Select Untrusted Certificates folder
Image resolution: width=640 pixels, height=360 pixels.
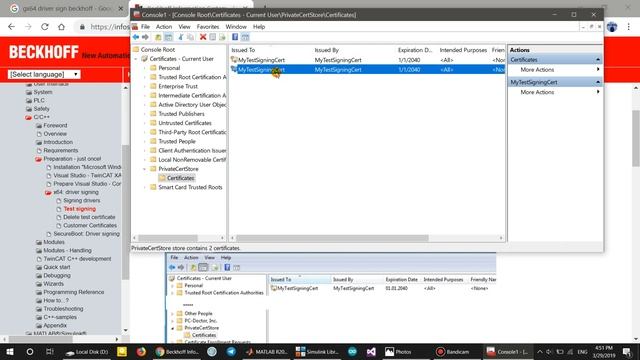185,123
